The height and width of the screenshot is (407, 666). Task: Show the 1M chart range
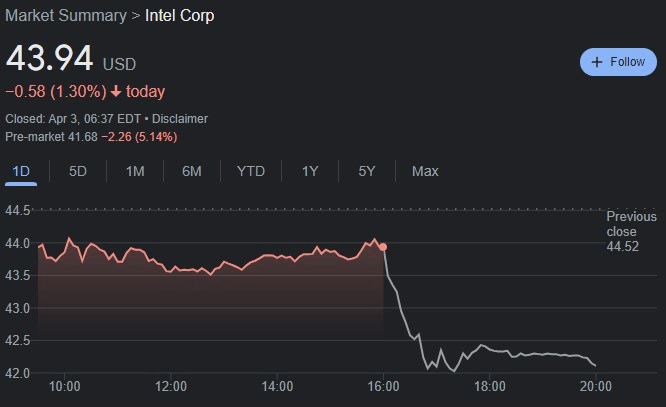coord(135,171)
